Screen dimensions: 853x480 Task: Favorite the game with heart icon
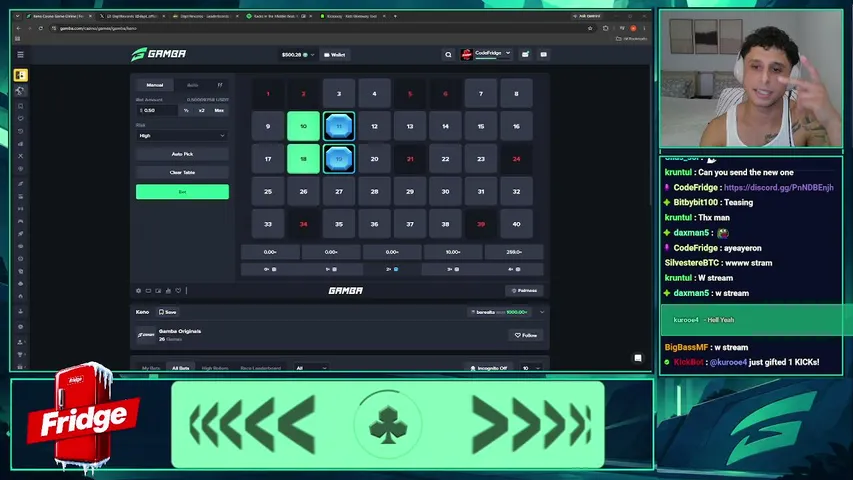tap(178, 291)
